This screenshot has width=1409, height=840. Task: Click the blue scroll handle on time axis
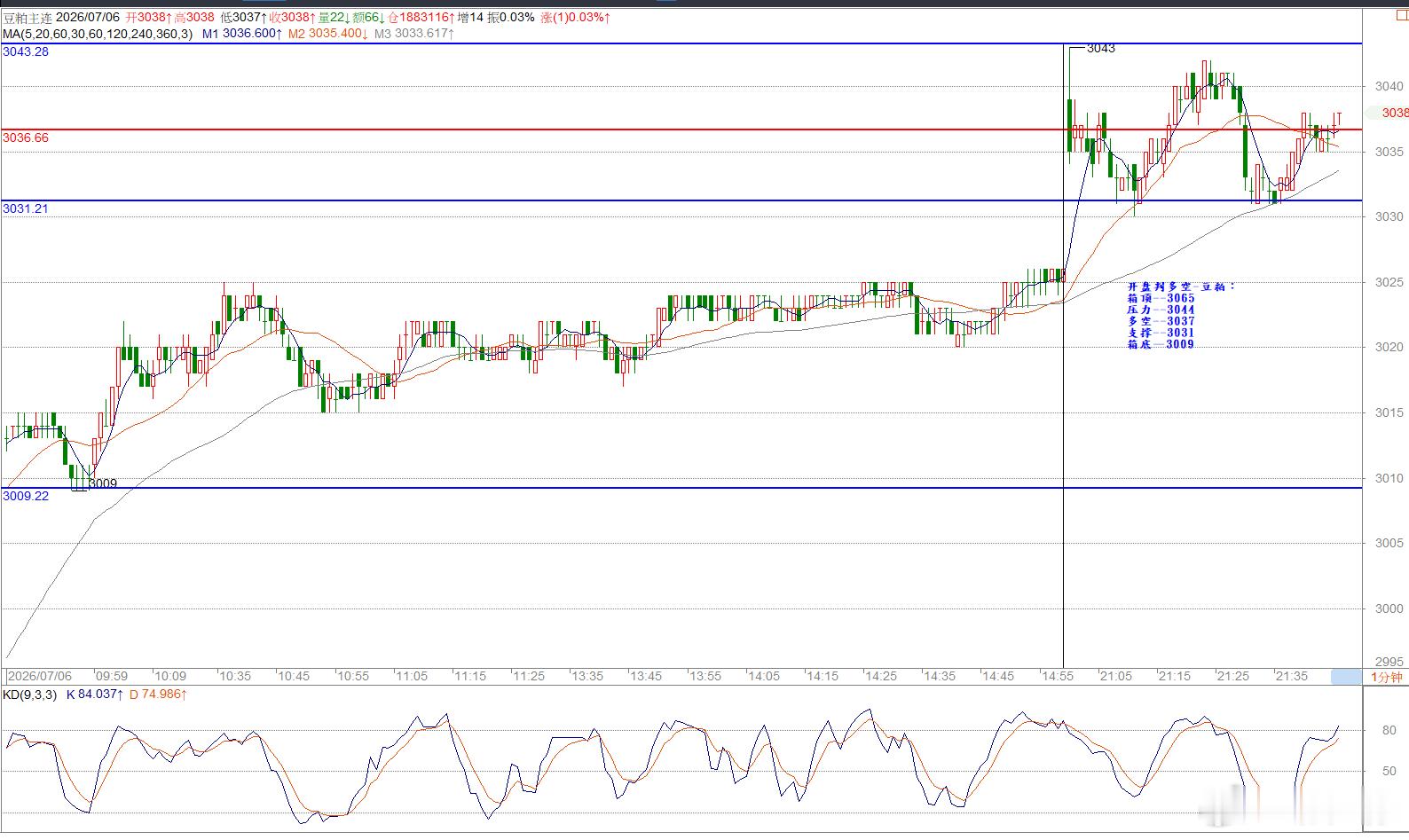pos(1347,677)
